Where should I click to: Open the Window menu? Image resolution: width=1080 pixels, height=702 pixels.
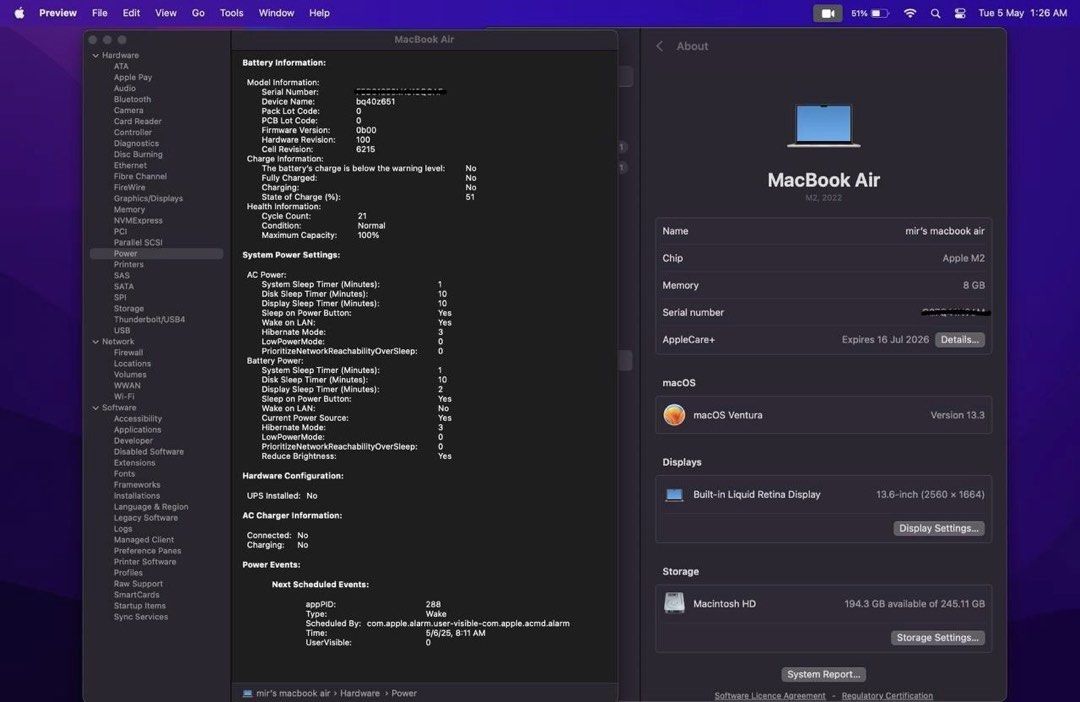(x=276, y=13)
